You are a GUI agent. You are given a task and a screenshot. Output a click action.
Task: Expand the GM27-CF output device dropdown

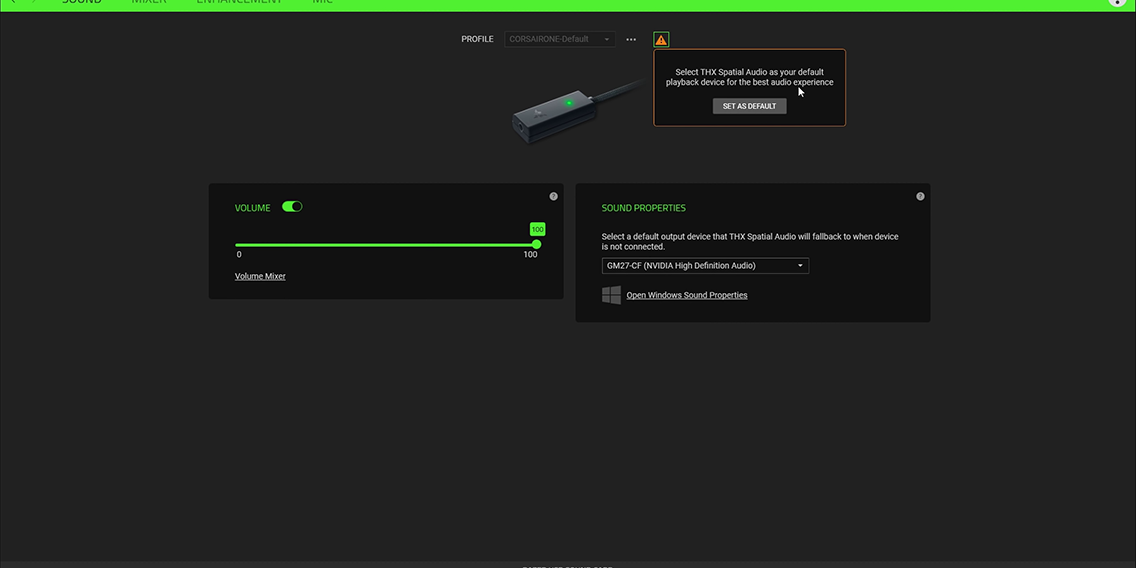click(705, 266)
